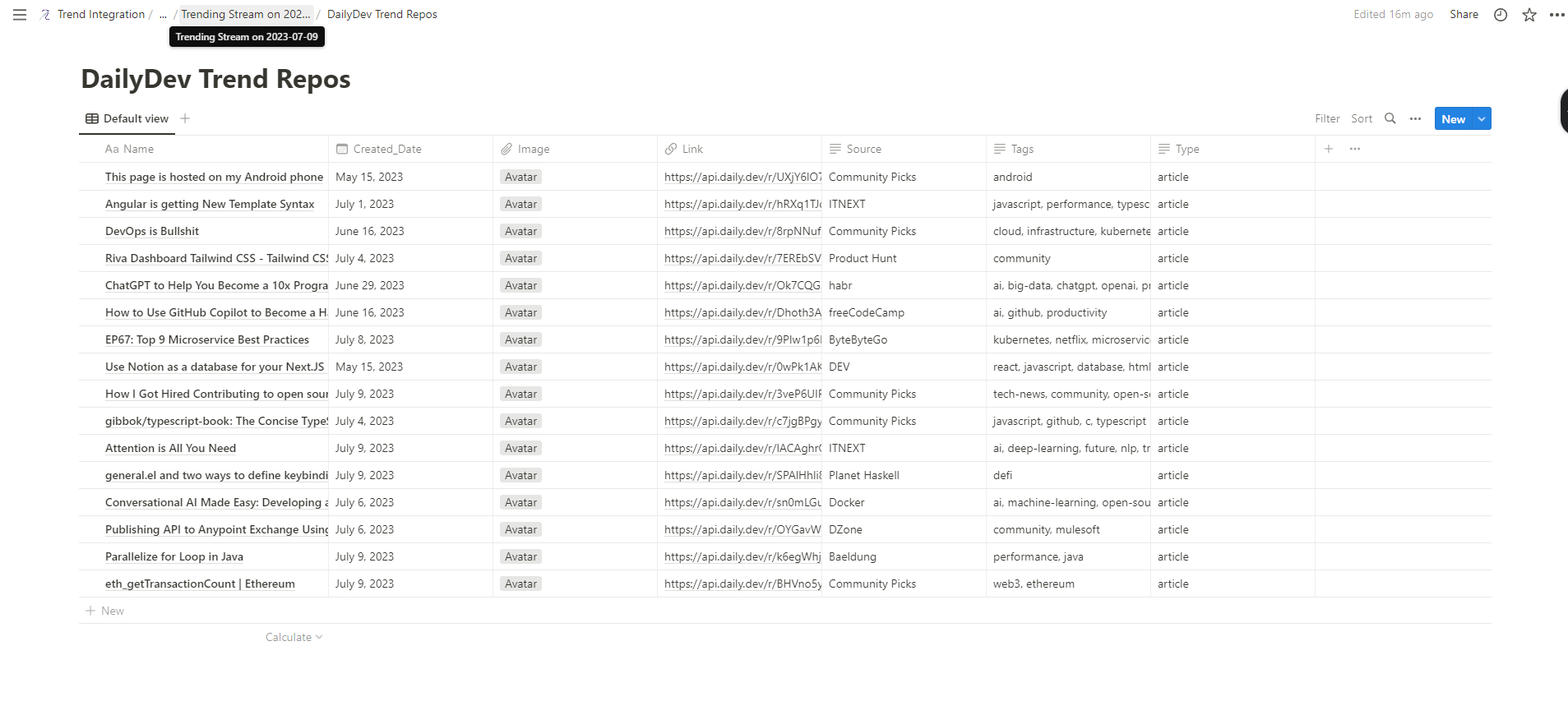The width and height of the screenshot is (1568, 706).
Task: Open the Created_Date column header menu
Action: tap(410, 149)
